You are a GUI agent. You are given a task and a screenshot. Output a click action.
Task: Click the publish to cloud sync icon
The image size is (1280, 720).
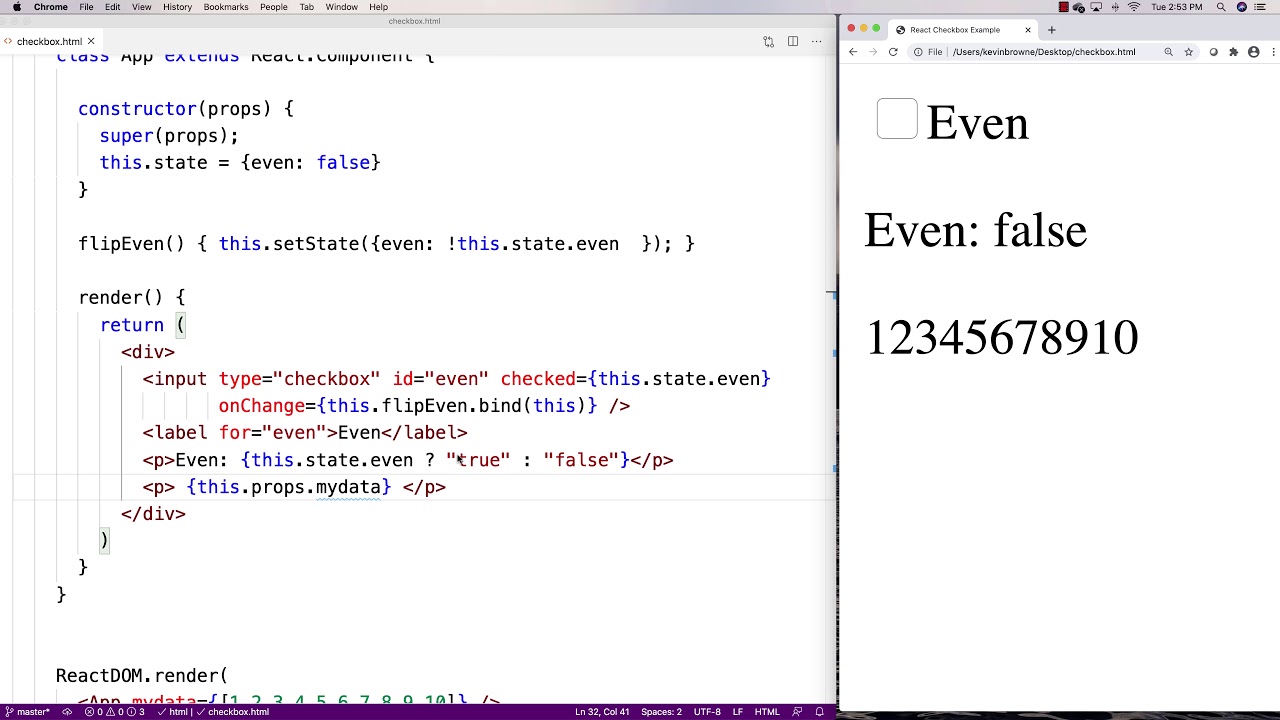tap(67, 712)
